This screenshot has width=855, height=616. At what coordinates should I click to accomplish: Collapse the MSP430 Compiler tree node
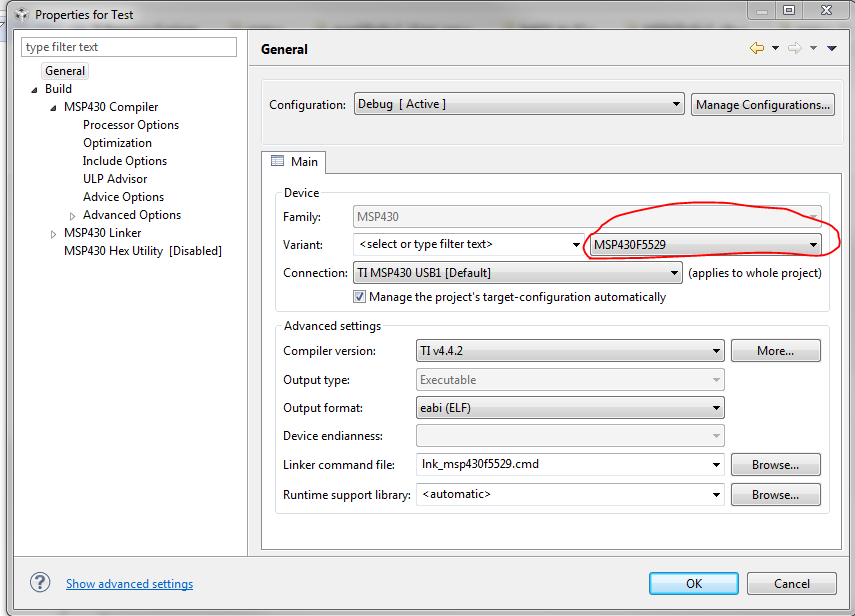(x=53, y=108)
